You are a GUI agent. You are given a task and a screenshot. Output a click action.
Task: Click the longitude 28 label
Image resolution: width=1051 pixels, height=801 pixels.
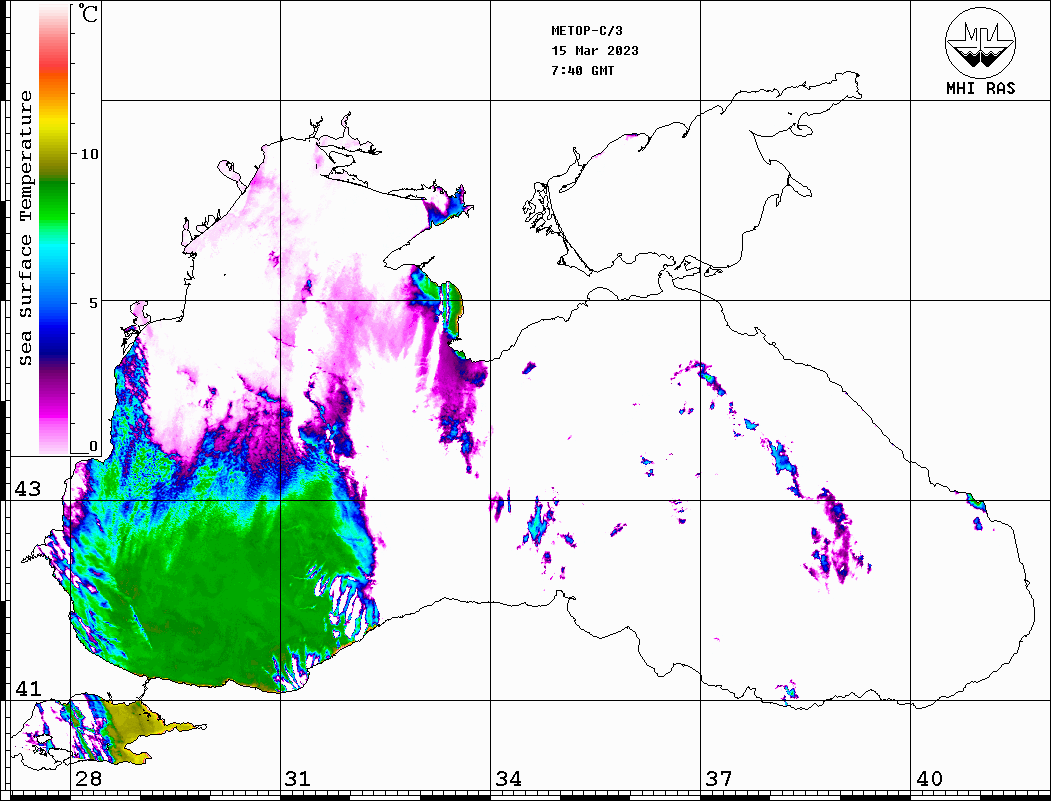pyautogui.click(x=88, y=778)
